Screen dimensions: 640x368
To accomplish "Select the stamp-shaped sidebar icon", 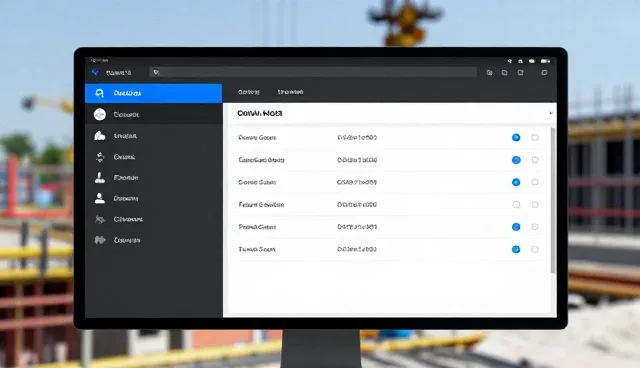I will (100, 177).
